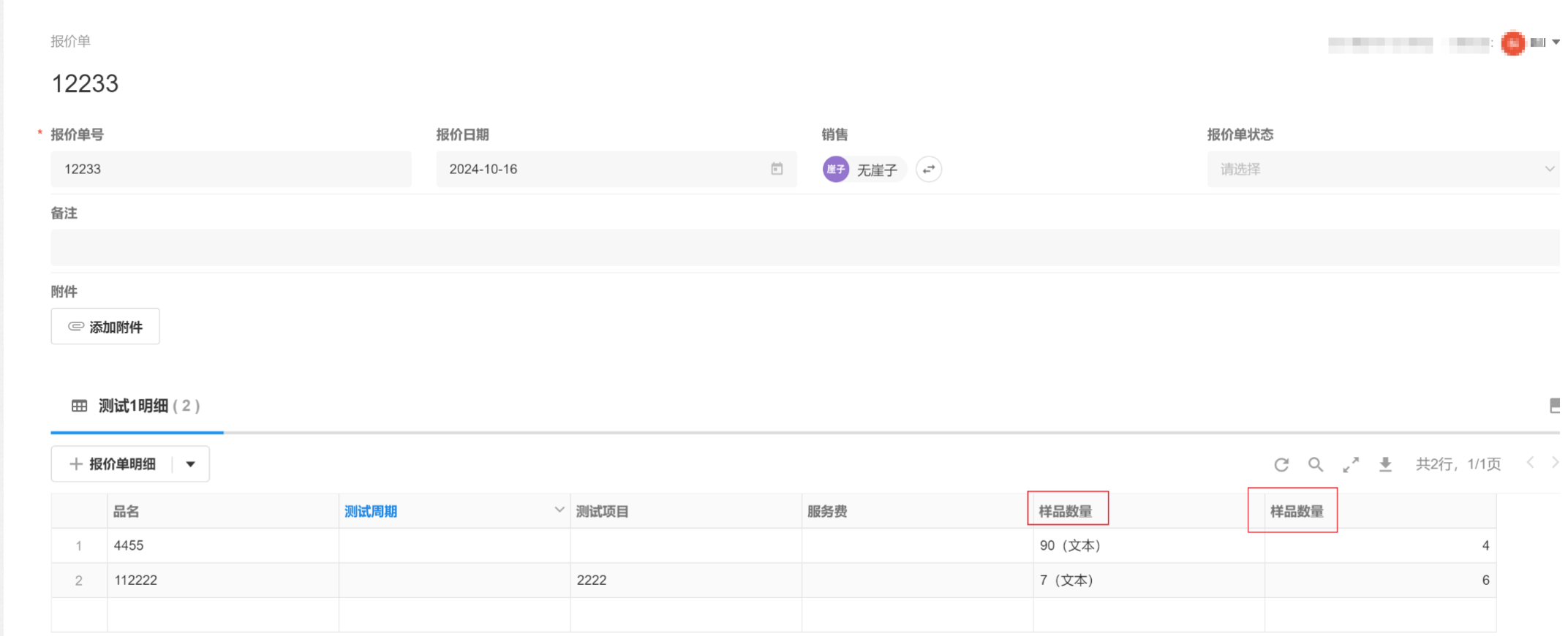This screenshot has height=636, width=1568.
Task: Click the 测试项目 cell containing 2222
Action: coord(685,580)
